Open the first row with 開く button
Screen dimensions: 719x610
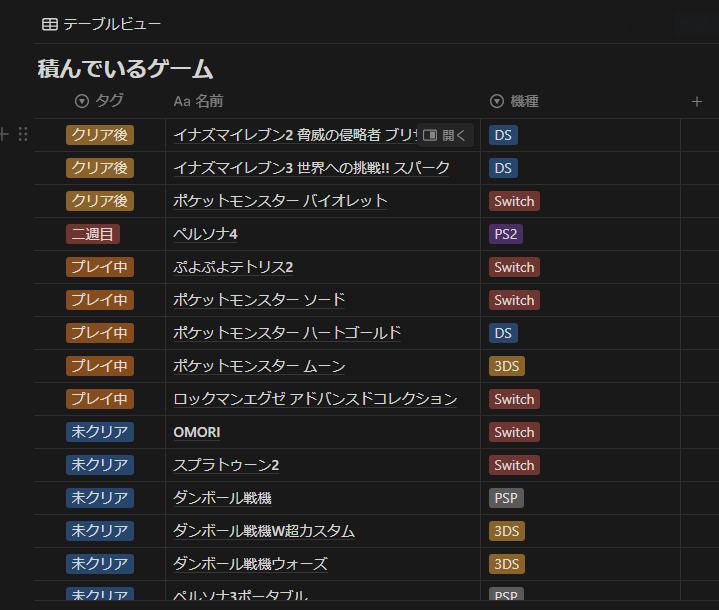(x=444, y=135)
